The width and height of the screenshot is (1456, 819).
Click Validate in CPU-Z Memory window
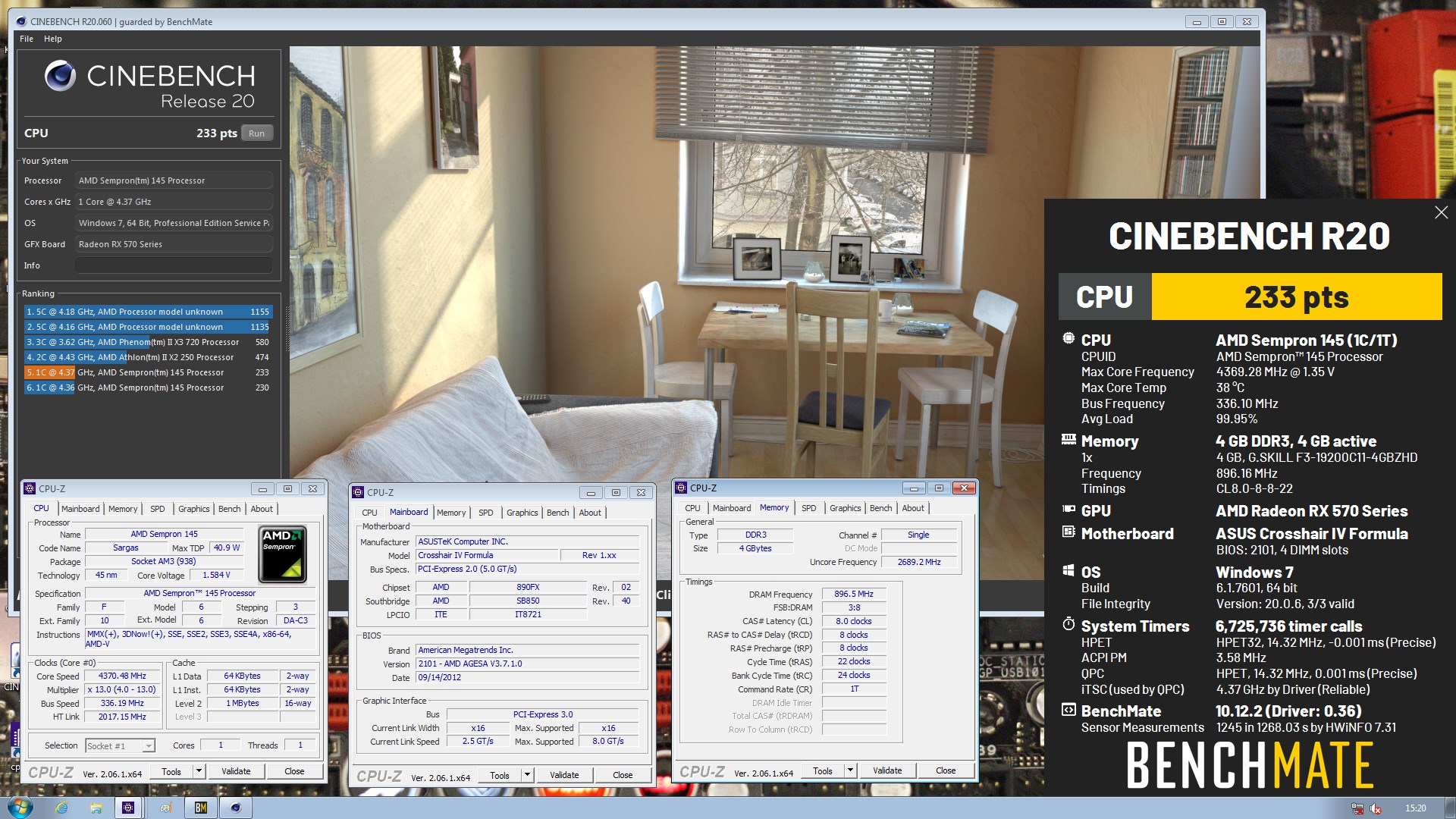(x=887, y=770)
